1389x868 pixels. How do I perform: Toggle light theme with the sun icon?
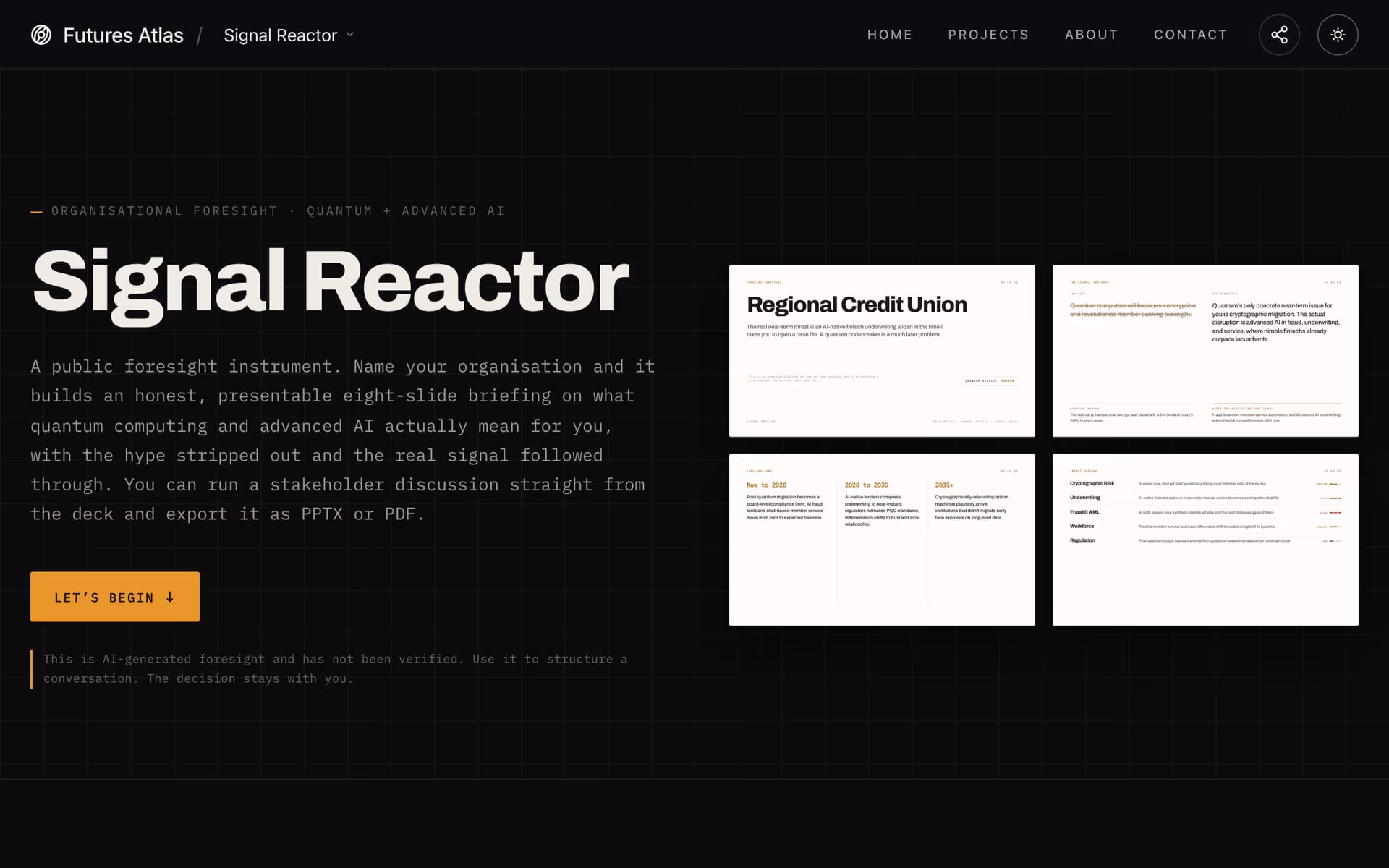1338,35
